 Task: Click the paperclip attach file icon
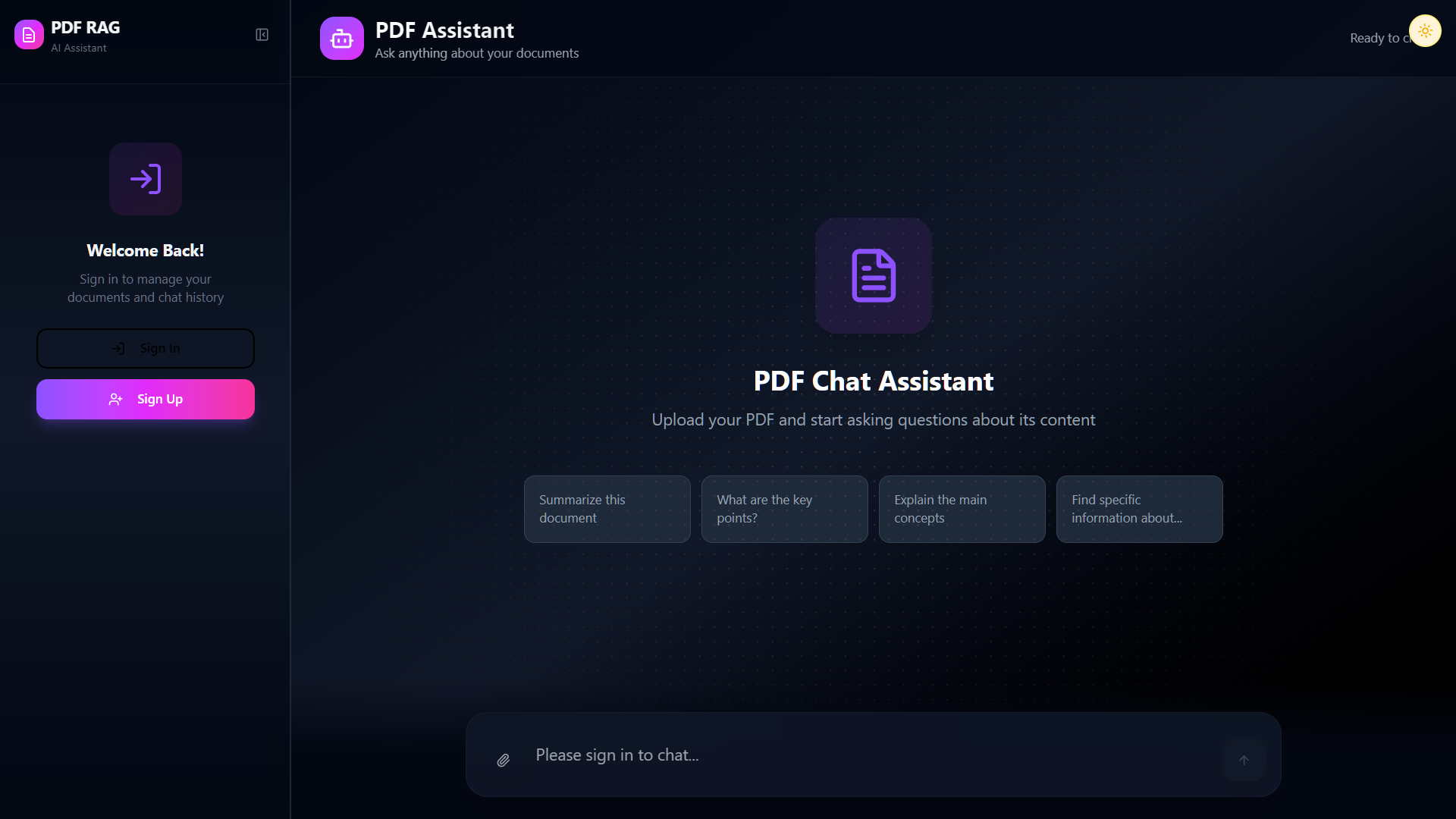tap(504, 760)
